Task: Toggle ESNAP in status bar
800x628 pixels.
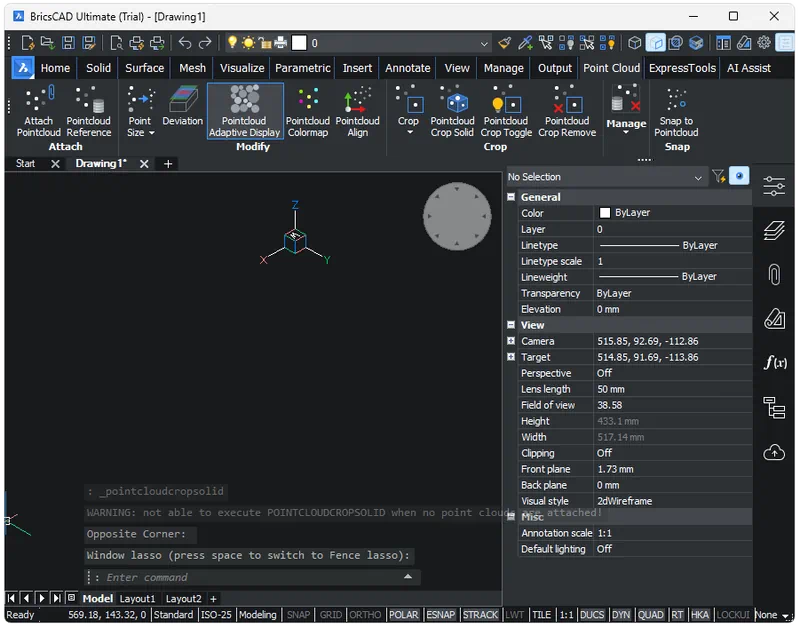Action: 441,615
